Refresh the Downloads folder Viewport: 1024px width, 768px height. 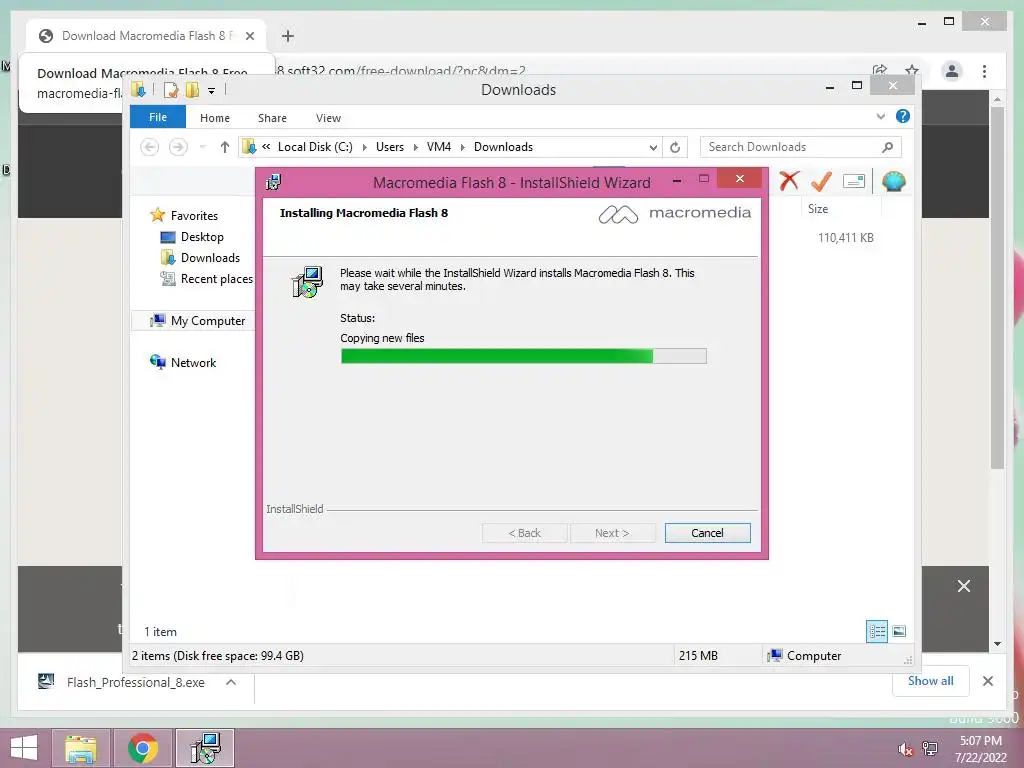[x=675, y=148]
